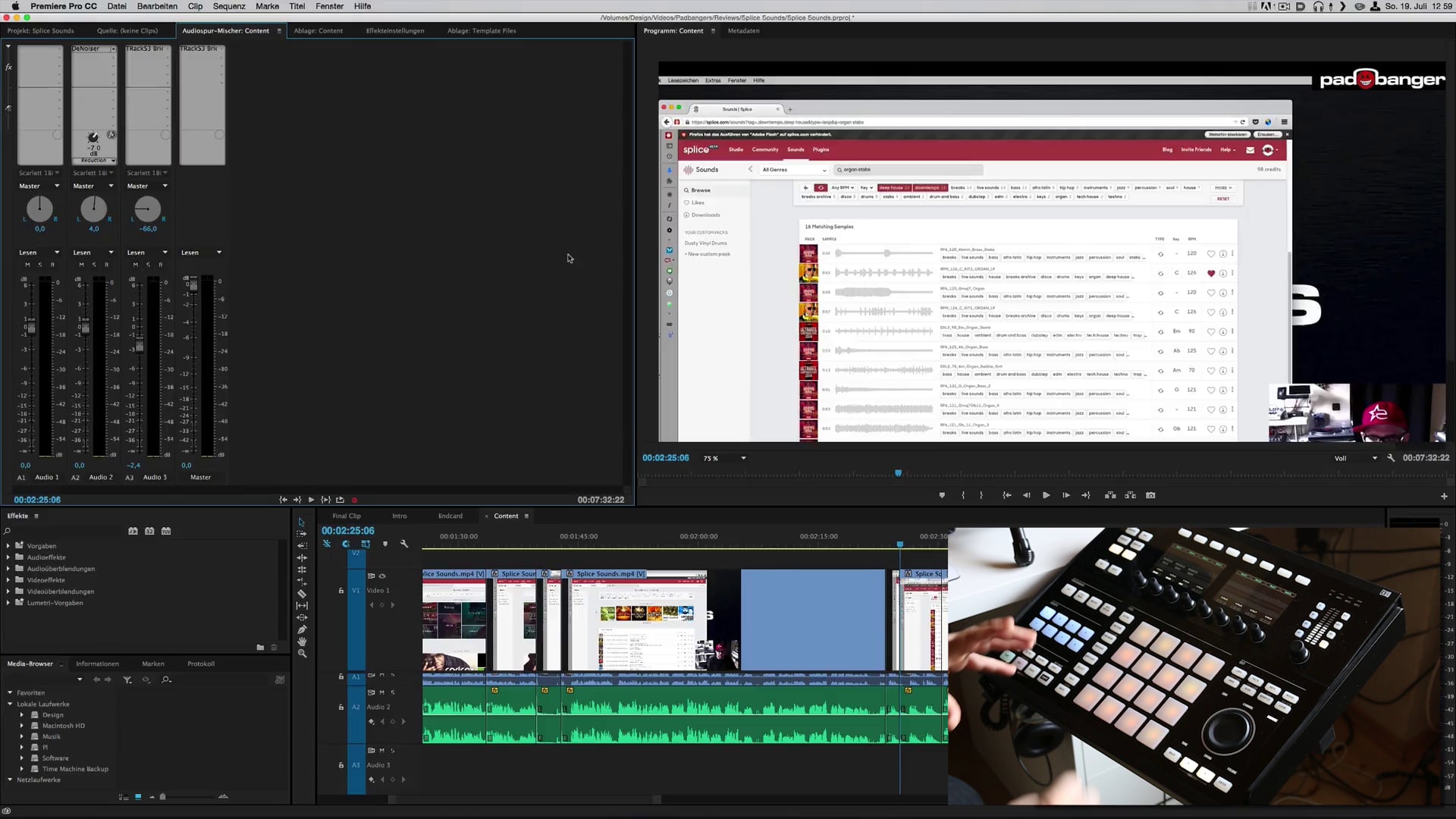Viewport: 1456px width, 819px height.
Task: Select the Track Select Forward tool
Action: [x=302, y=533]
